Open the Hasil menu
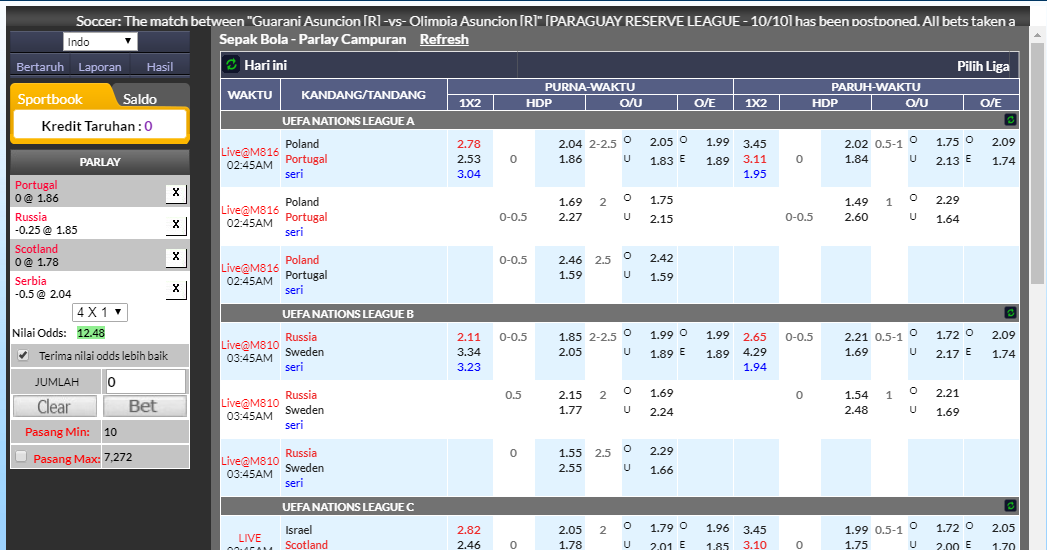The height and width of the screenshot is (550, 1047). coord(160,67)
